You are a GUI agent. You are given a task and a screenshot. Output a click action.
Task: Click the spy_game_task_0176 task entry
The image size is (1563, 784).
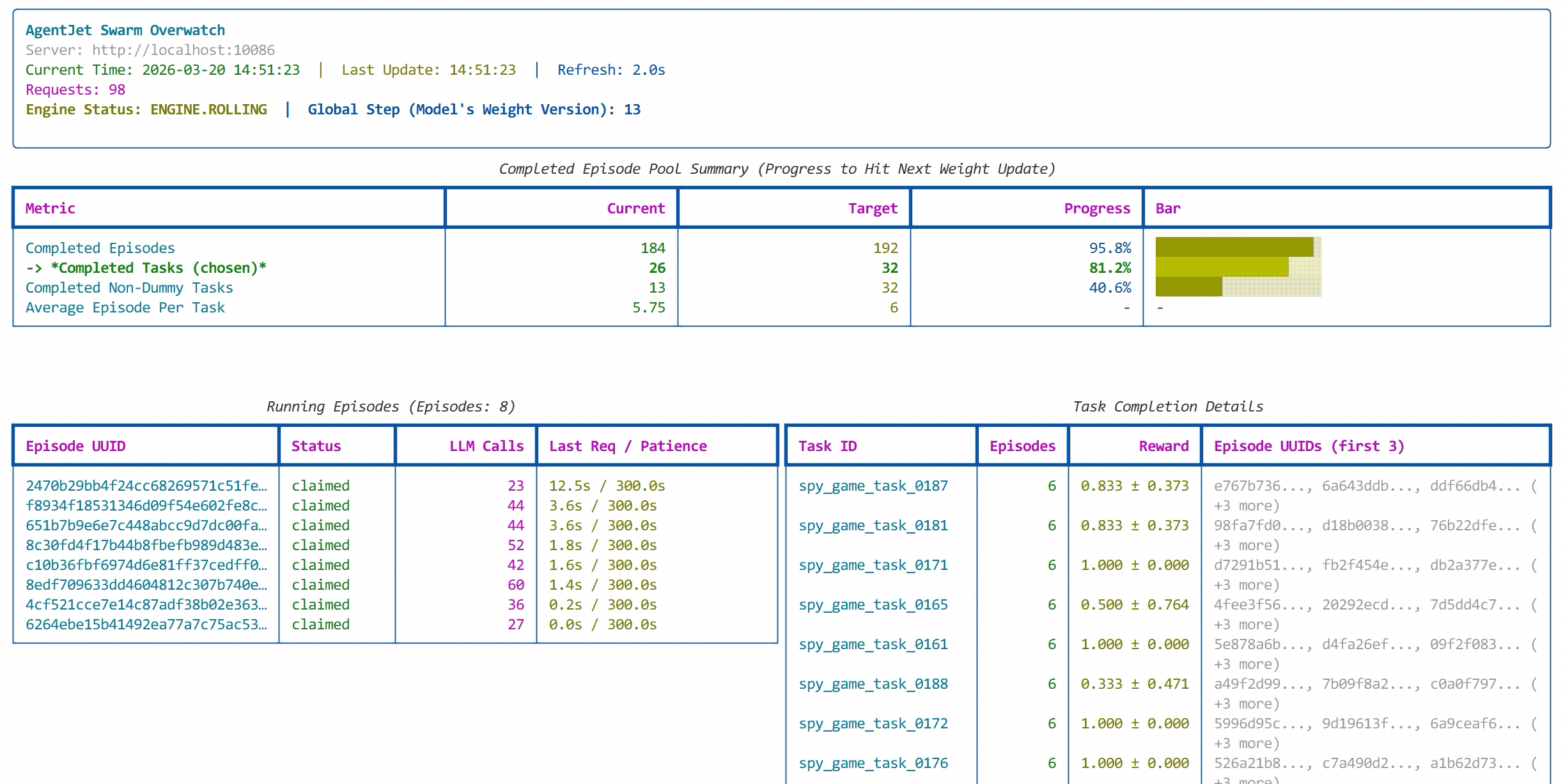[873, 764]
